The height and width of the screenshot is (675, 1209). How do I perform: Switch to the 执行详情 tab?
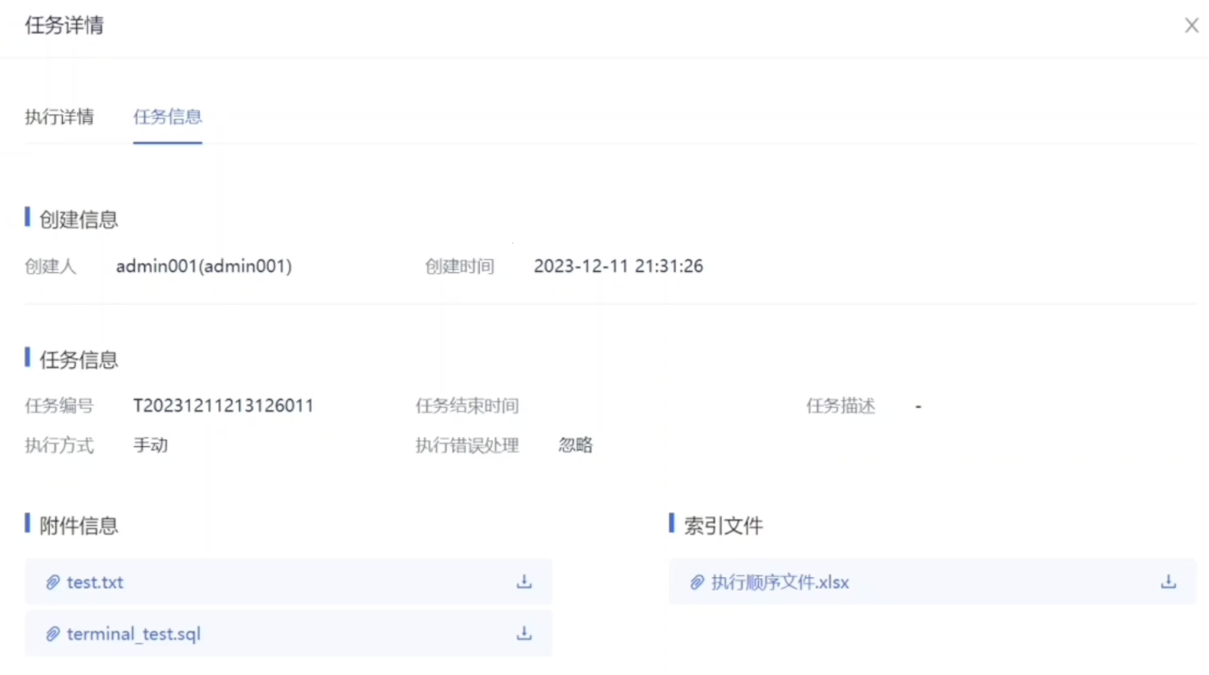[x=59, y=117]
